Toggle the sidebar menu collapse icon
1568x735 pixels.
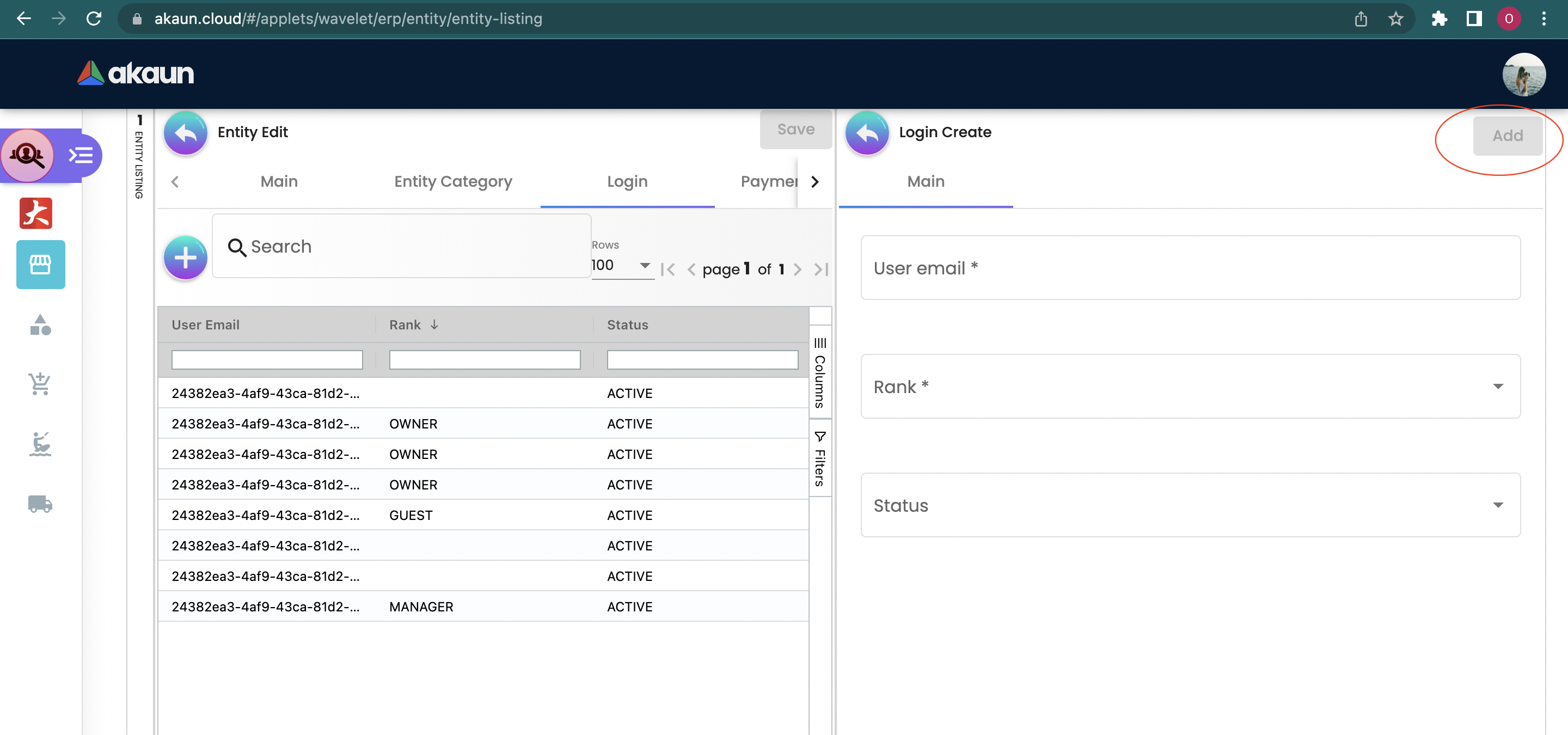(81, 156)
